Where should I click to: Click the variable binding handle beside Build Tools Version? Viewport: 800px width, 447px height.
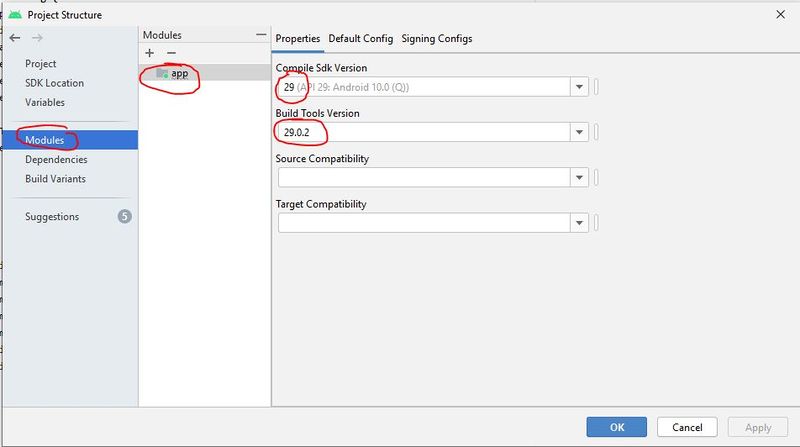click(x=596, y=132)
